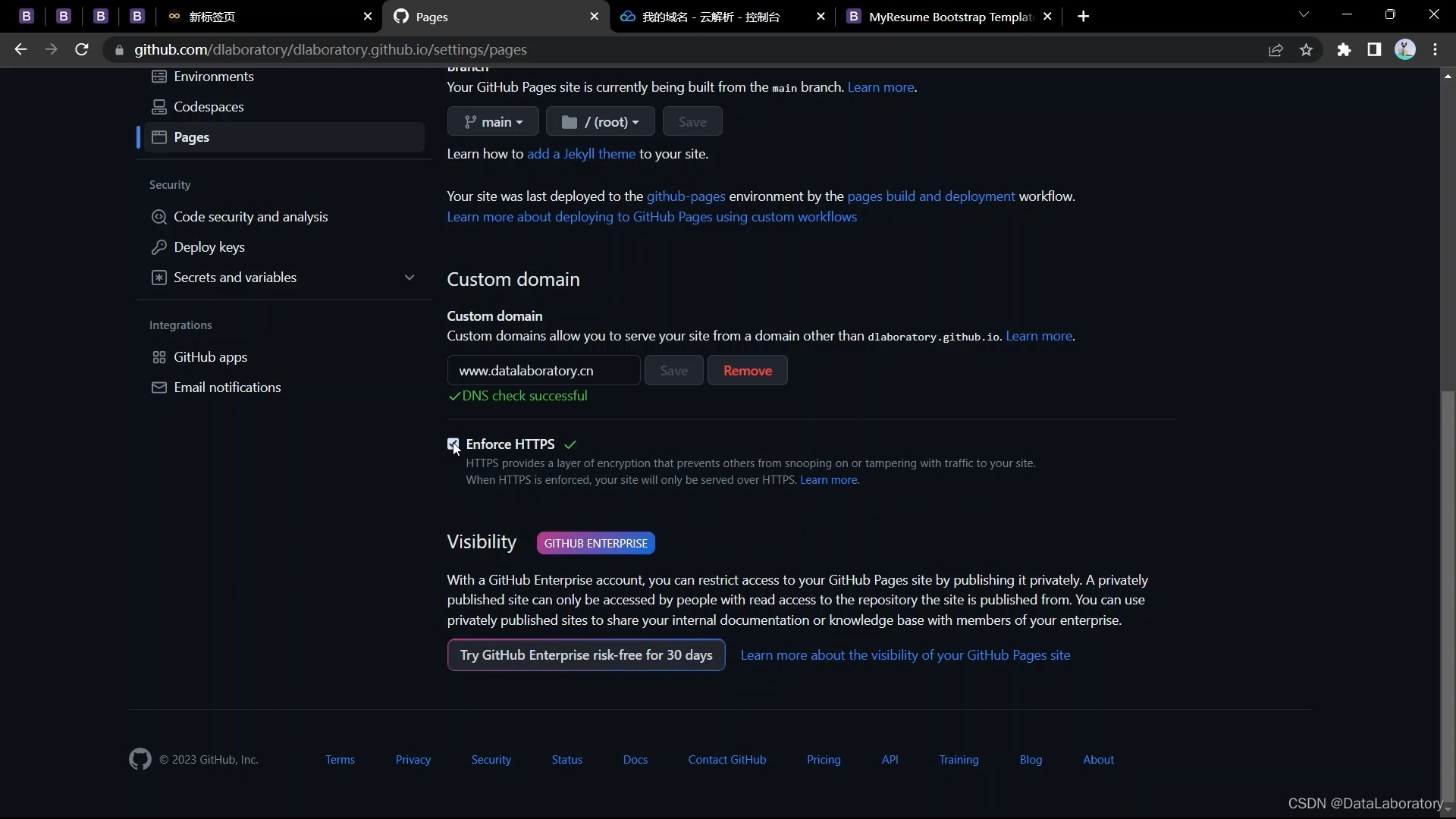Viewport: 1456px width, 819px height.
Task: Open the browser extensions puzzle icon
Action: pos(1344,49)
